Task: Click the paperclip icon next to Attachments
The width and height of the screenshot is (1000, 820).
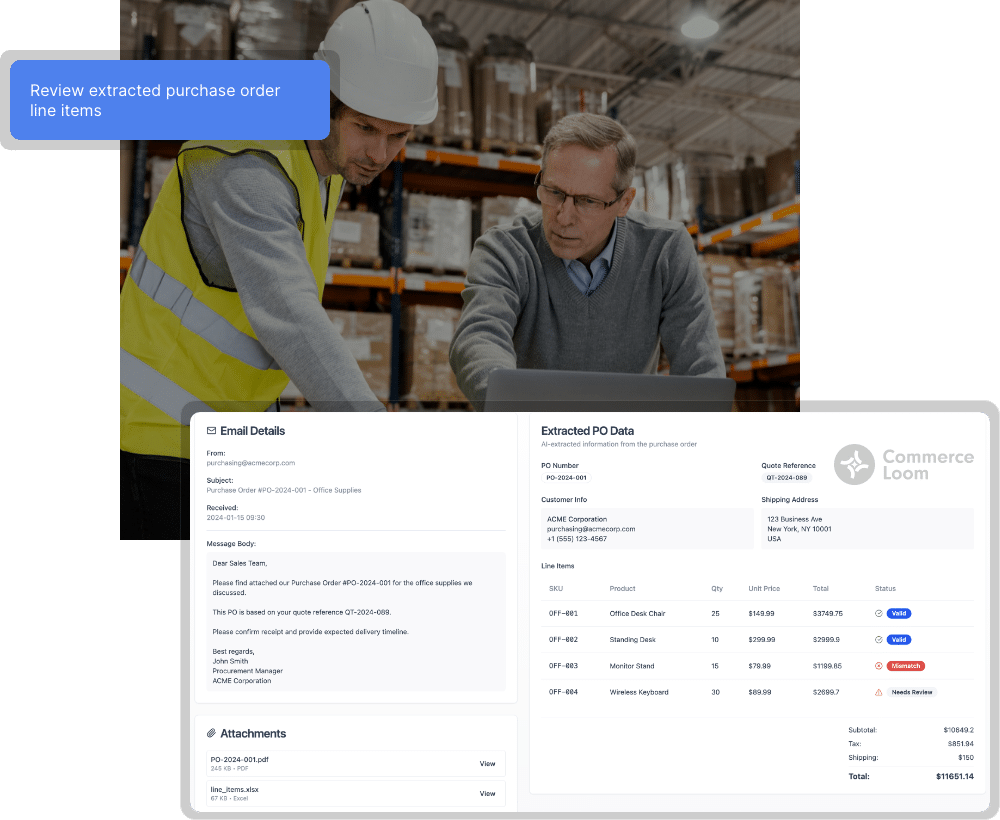Action: (210, 733)
